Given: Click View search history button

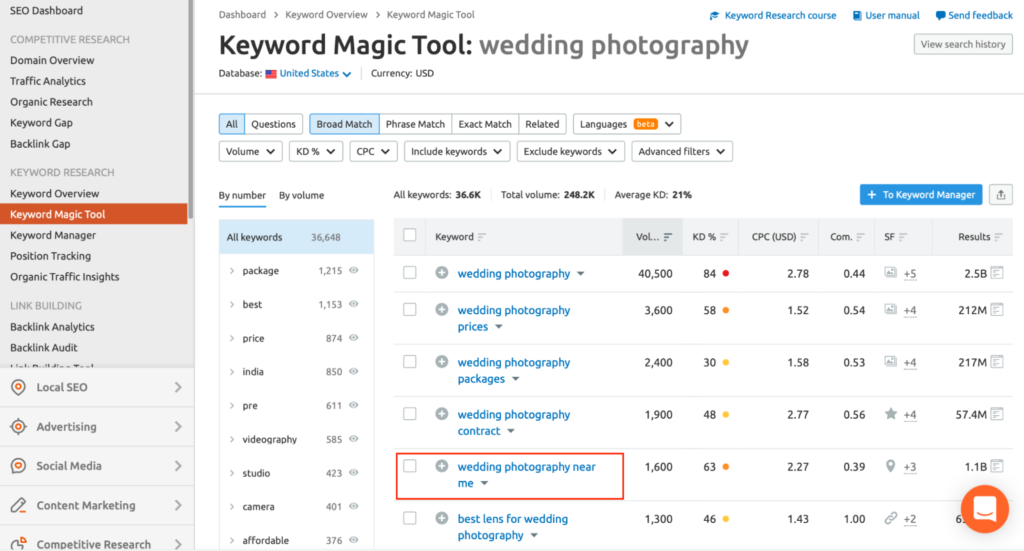Looking at the screenshot, I should point(963,44).
